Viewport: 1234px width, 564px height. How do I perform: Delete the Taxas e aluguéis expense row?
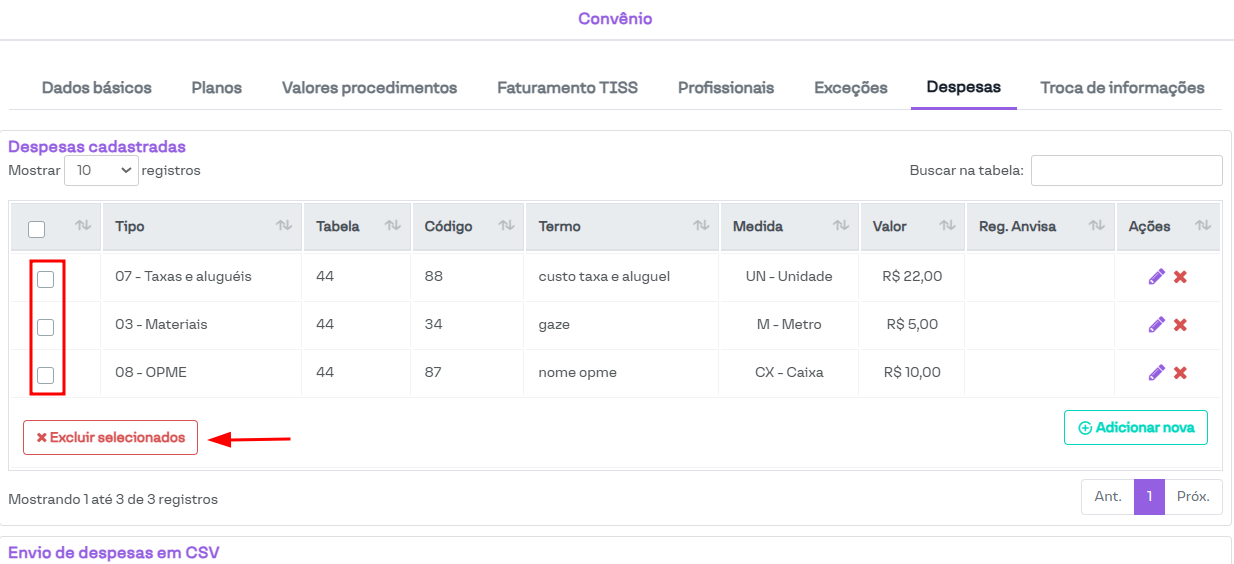pos(1180,277)
